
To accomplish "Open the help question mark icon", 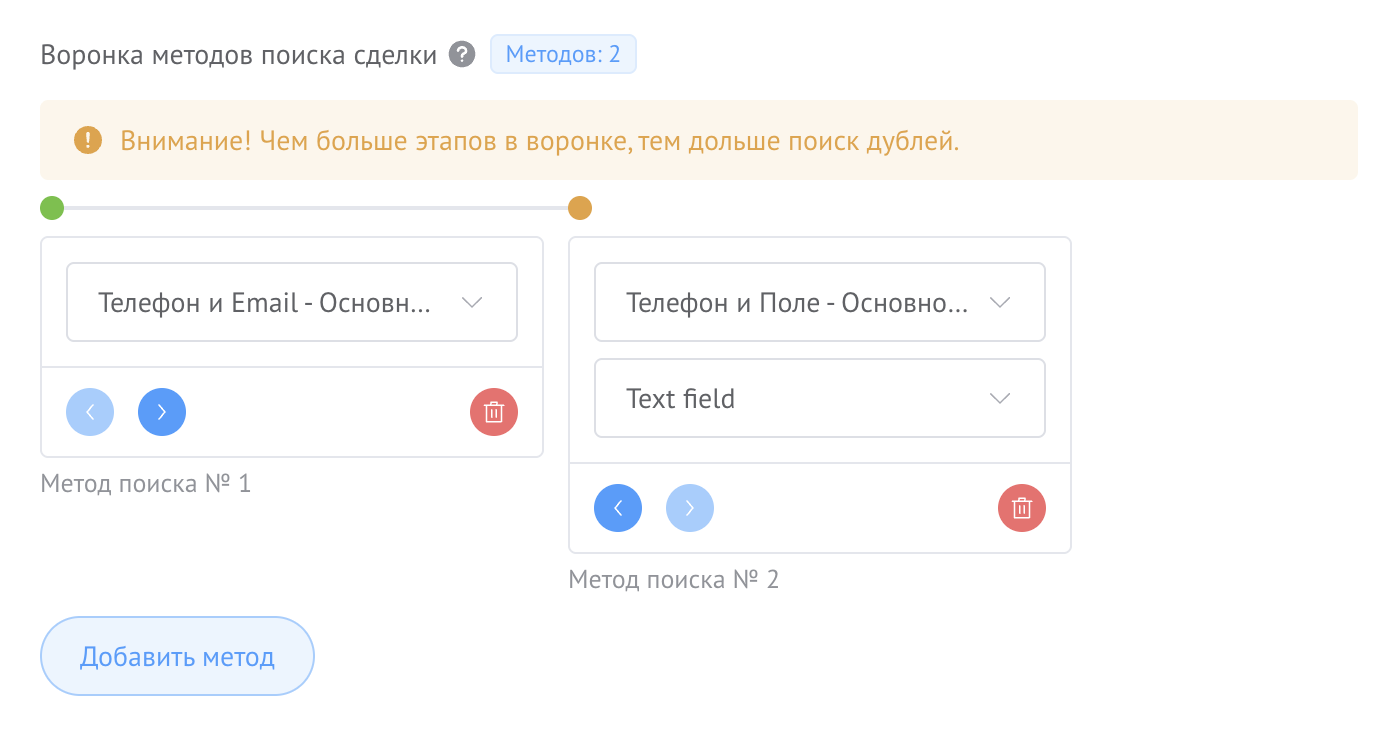I will [461, 54].
